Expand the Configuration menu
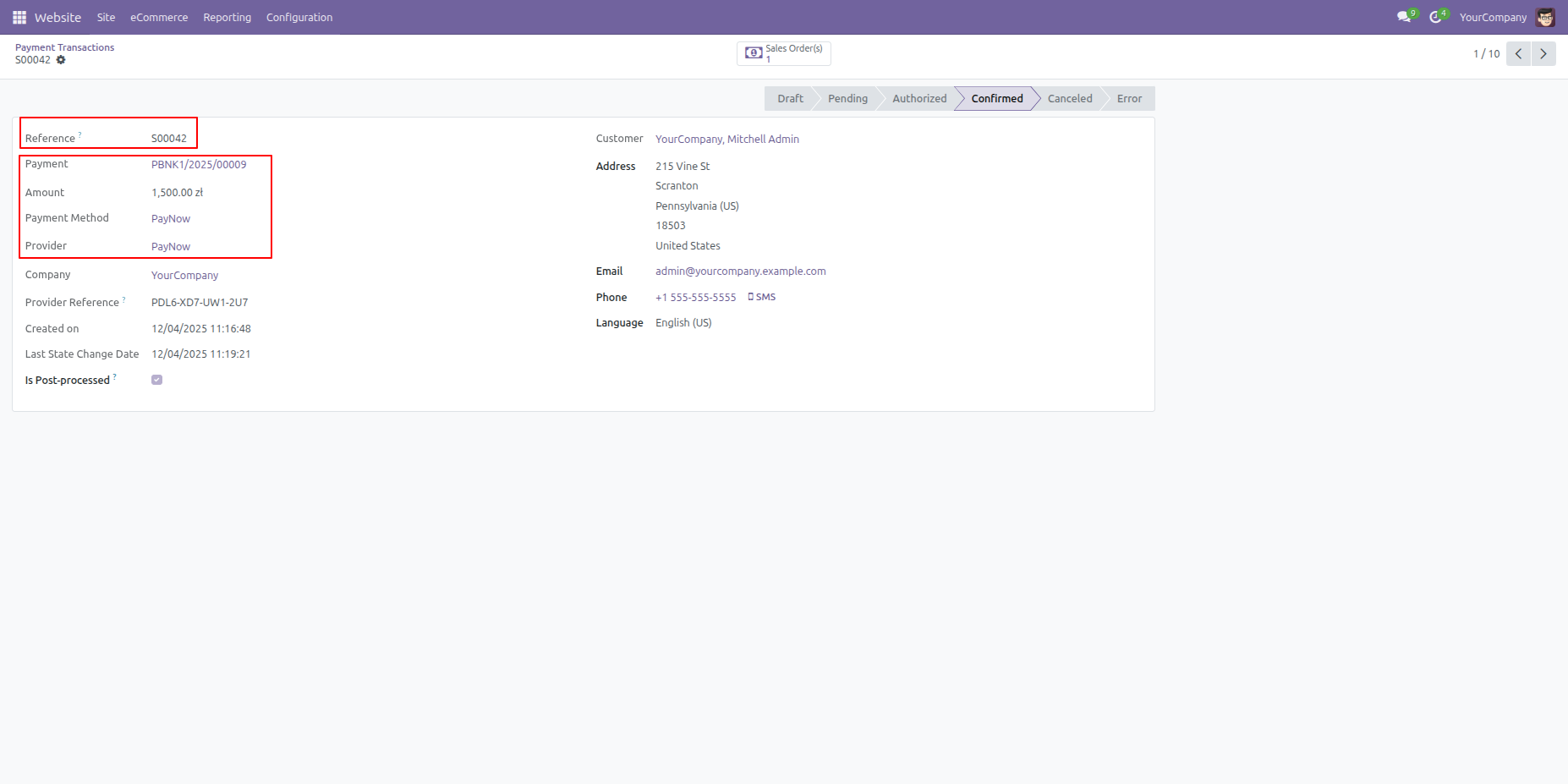The image size is (1568, 784). pos(299,17)
